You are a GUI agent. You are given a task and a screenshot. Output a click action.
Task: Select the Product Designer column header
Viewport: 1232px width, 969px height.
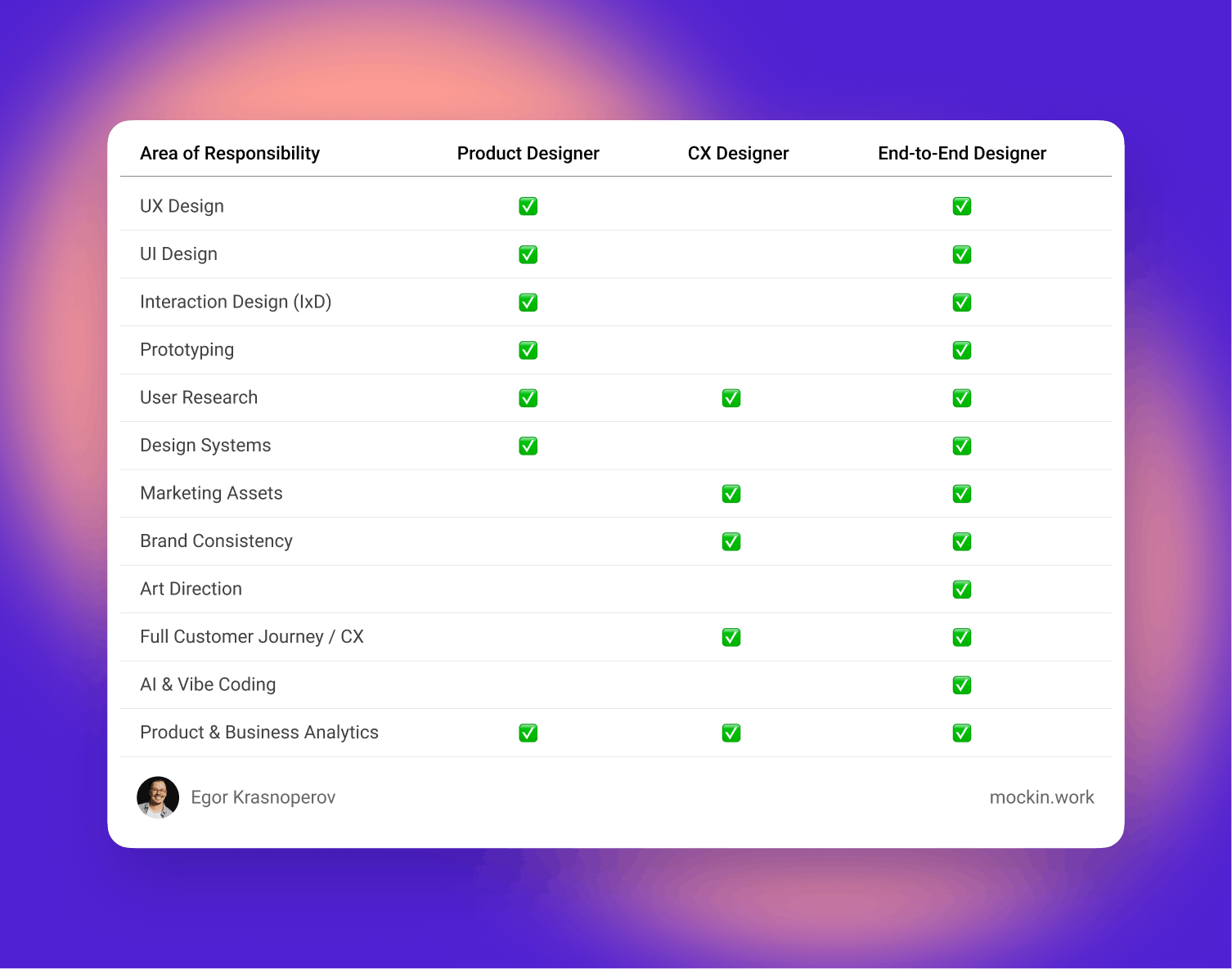coord(528,154)
